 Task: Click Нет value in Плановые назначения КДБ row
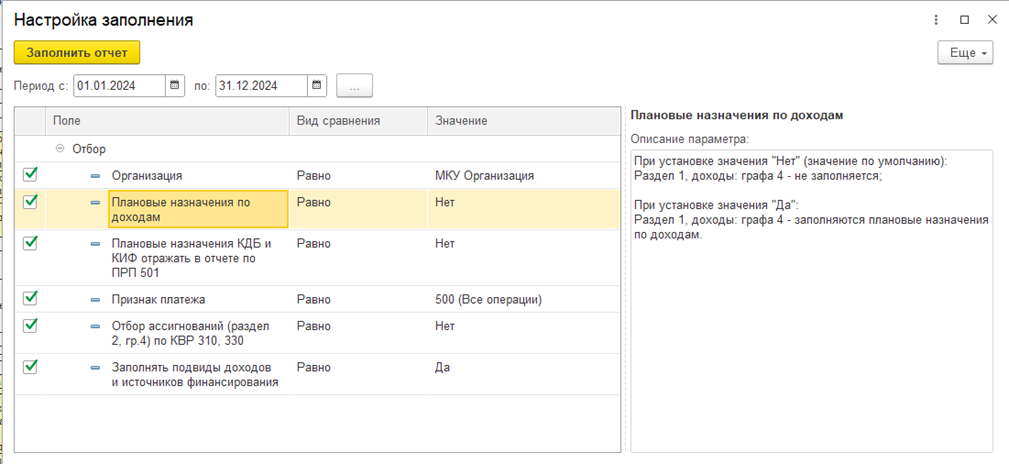pos(524,259)
